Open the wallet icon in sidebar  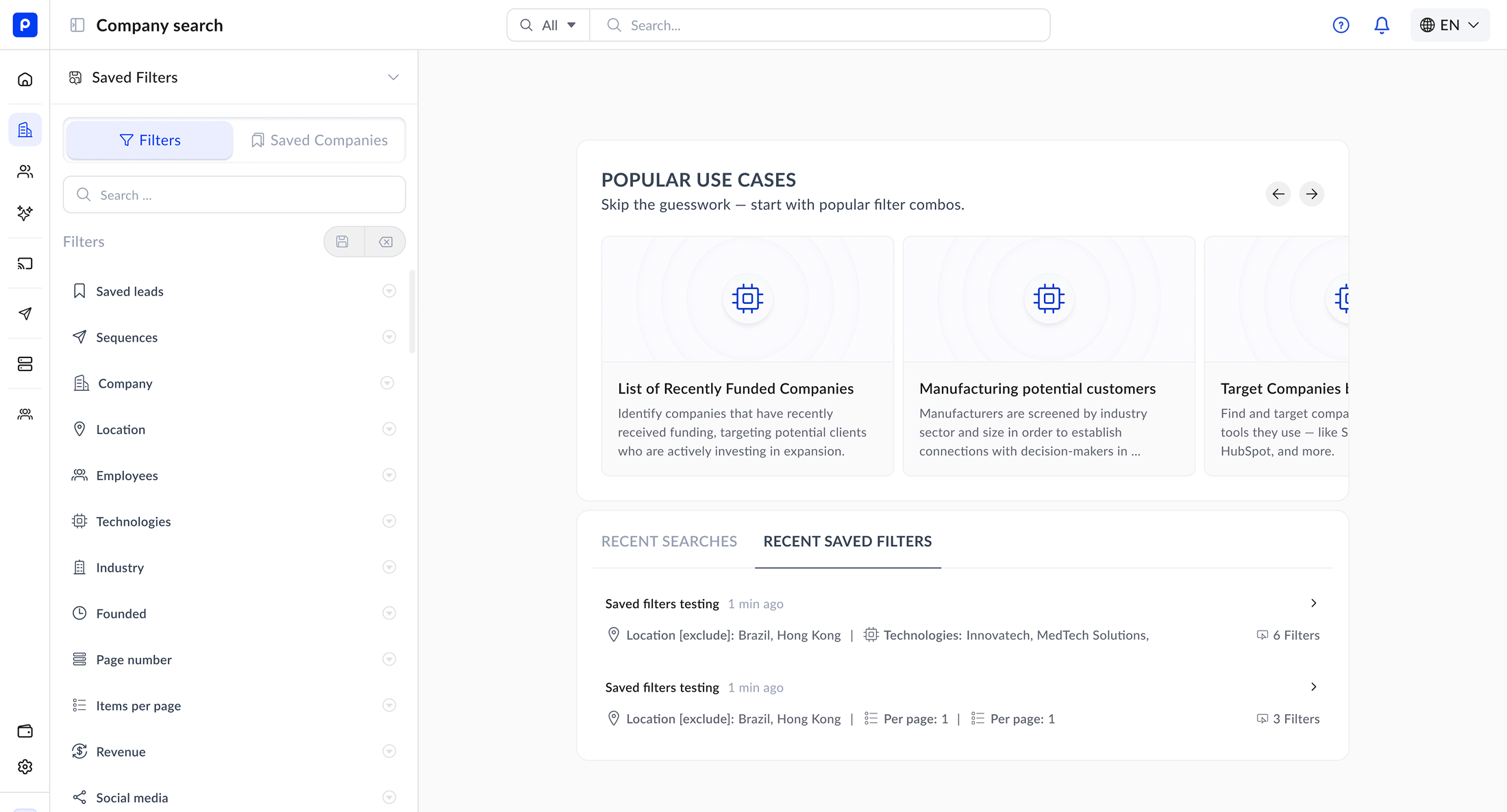(x=25, y=731)
